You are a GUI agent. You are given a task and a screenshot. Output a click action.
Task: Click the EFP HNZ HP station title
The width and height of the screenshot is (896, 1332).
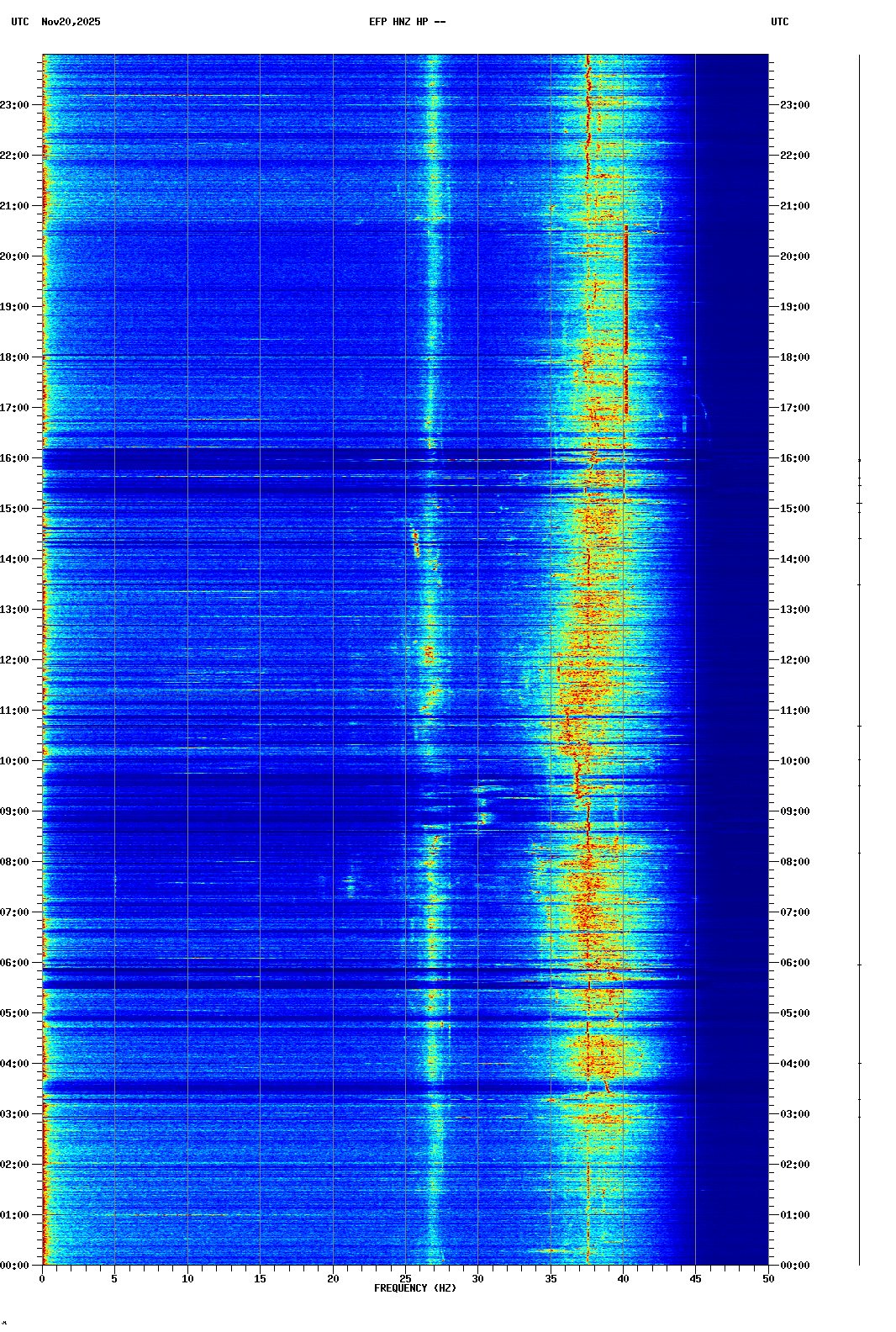tap(407, 22)
